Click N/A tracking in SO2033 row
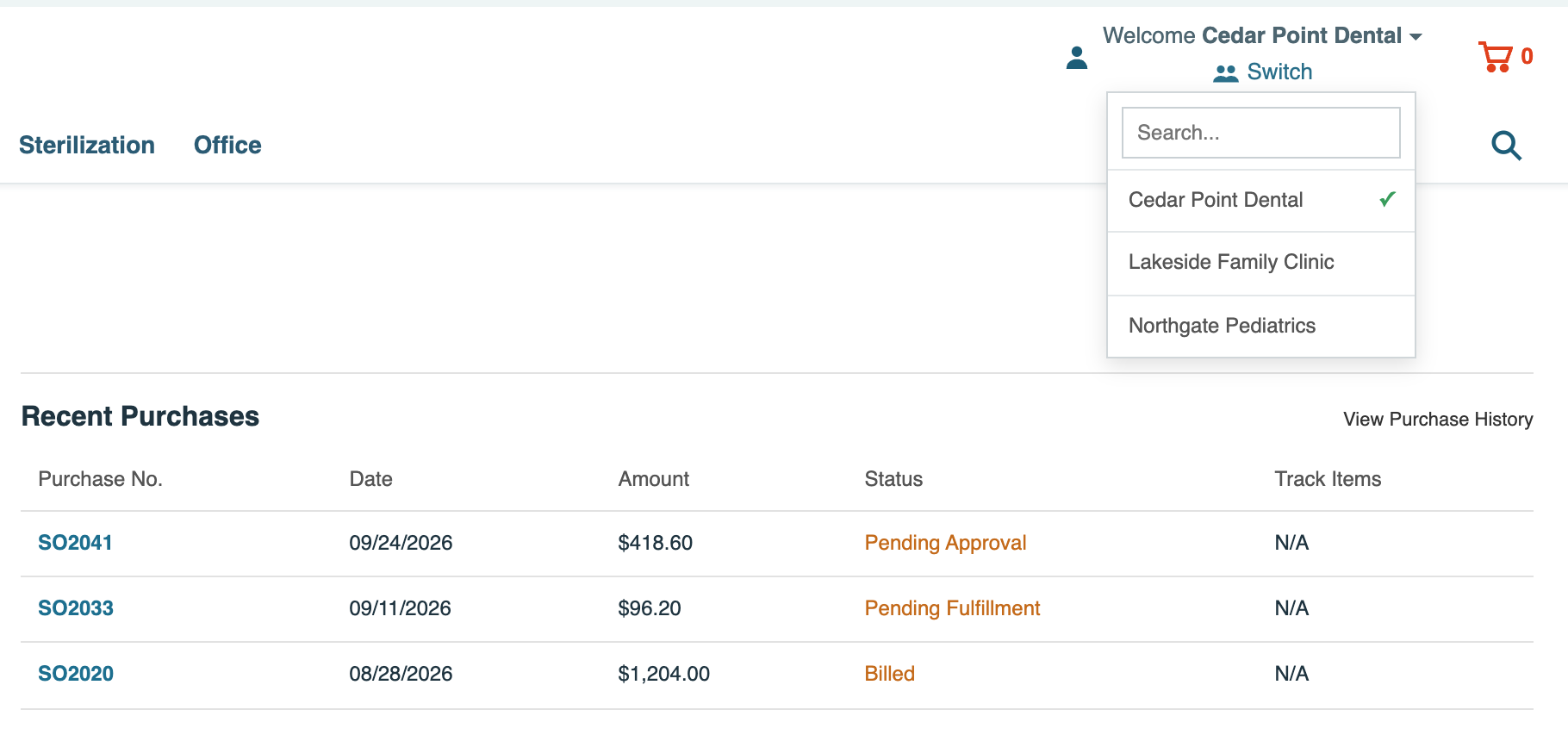The image size is (1568, 741). click(x=1291, y=608)
